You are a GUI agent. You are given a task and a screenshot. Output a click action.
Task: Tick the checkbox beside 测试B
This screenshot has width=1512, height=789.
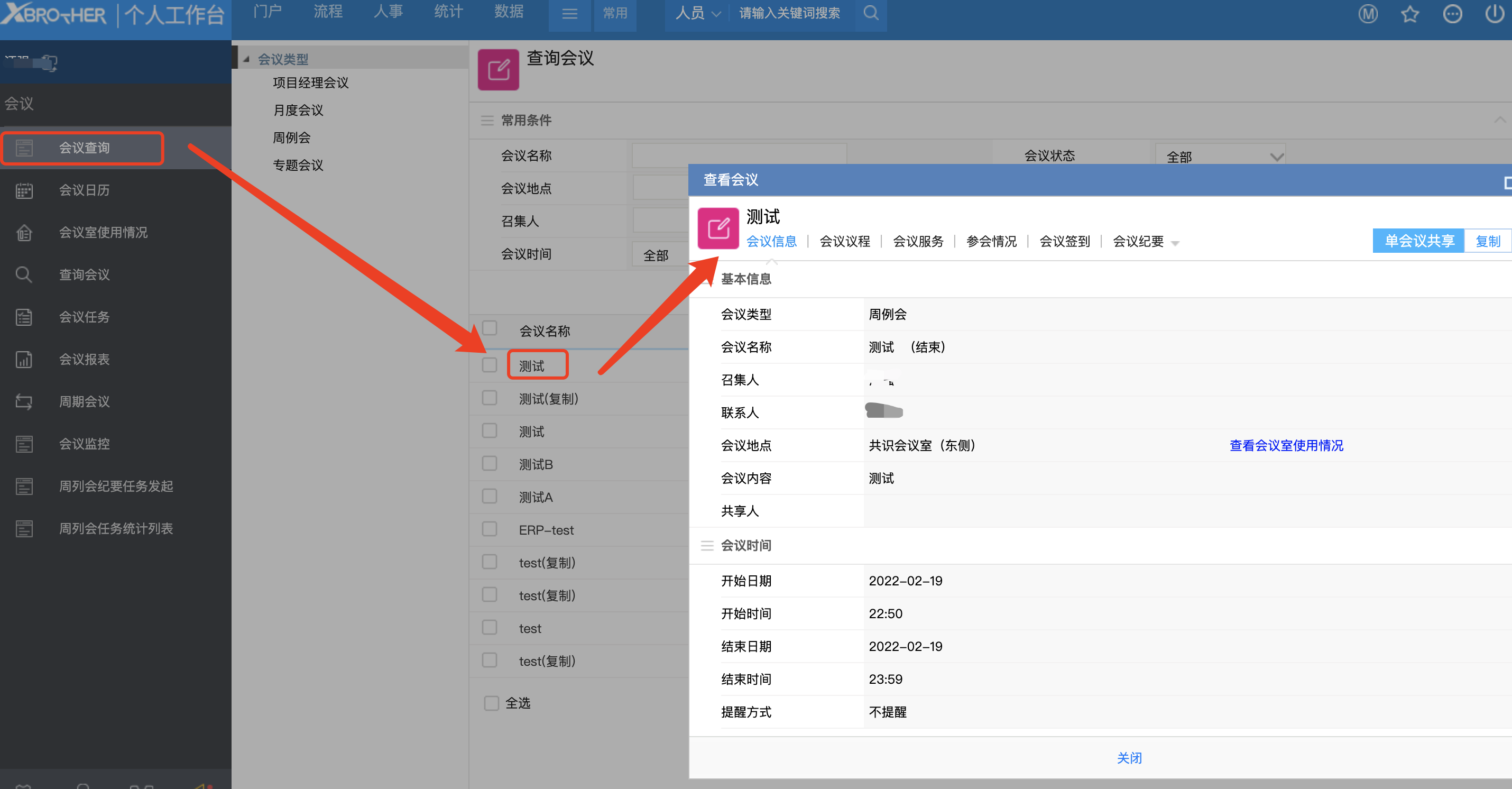(489, 463)
